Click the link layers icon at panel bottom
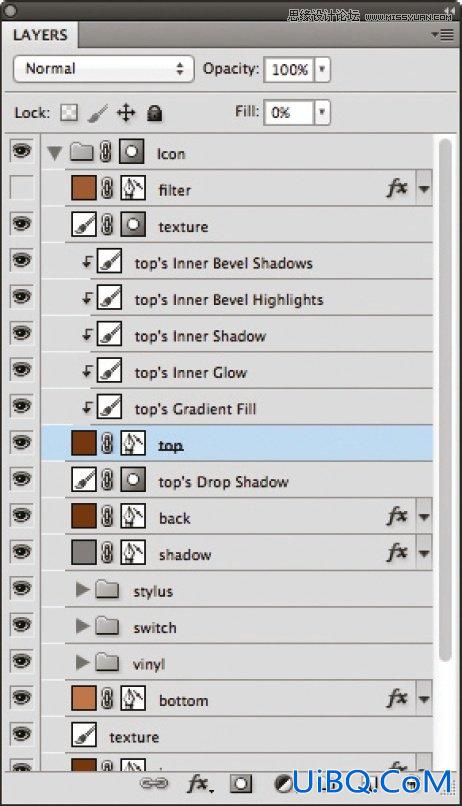 coord(154,783)
